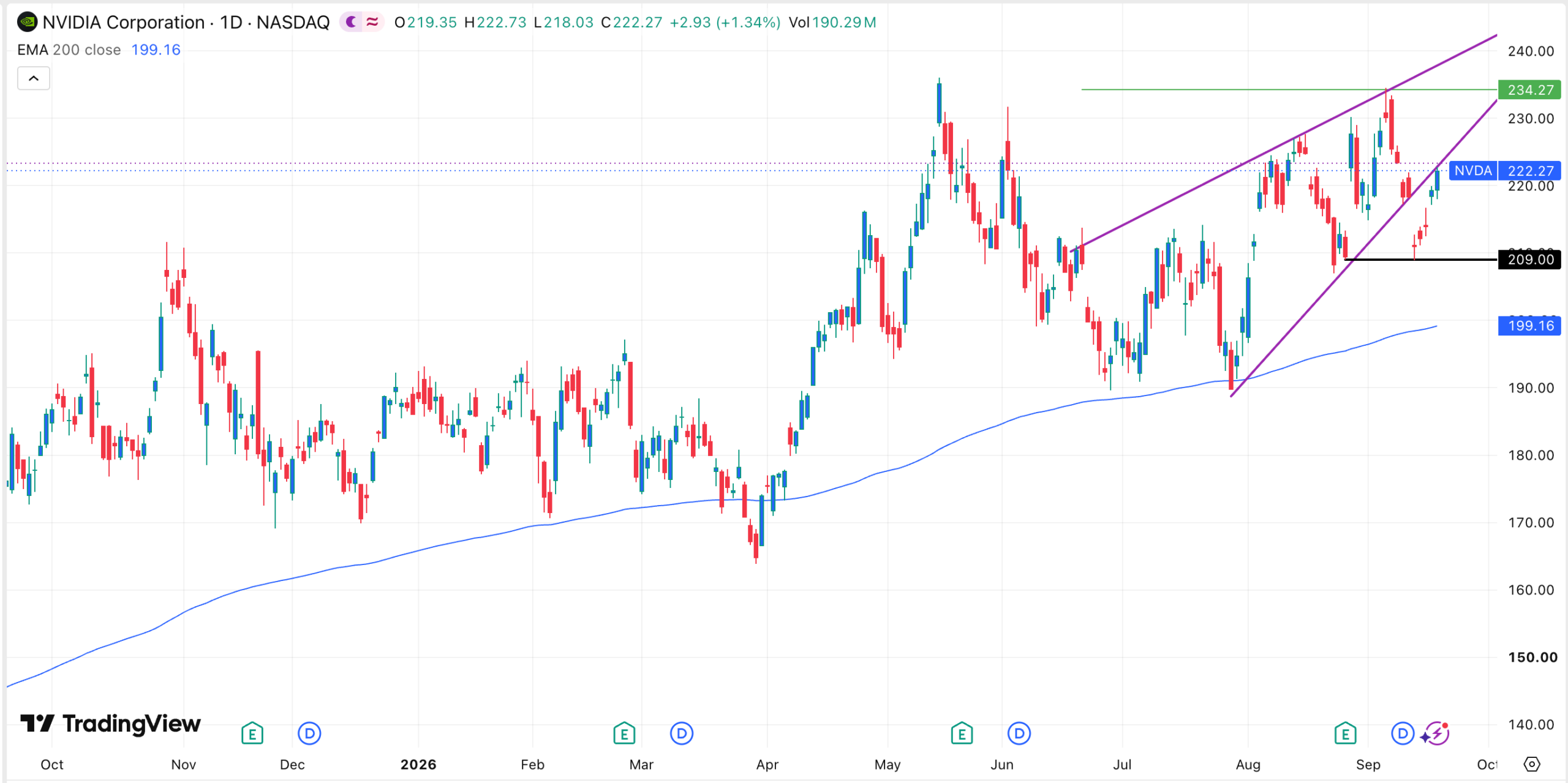Click the moon after-hours session icon
1568x783 pixels.
(x=352, y=23)
